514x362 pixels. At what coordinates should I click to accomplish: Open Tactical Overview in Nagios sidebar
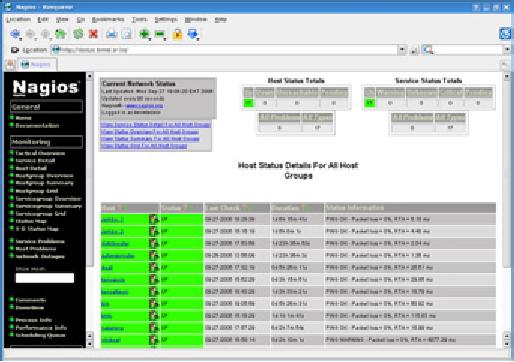click(40, 153)
